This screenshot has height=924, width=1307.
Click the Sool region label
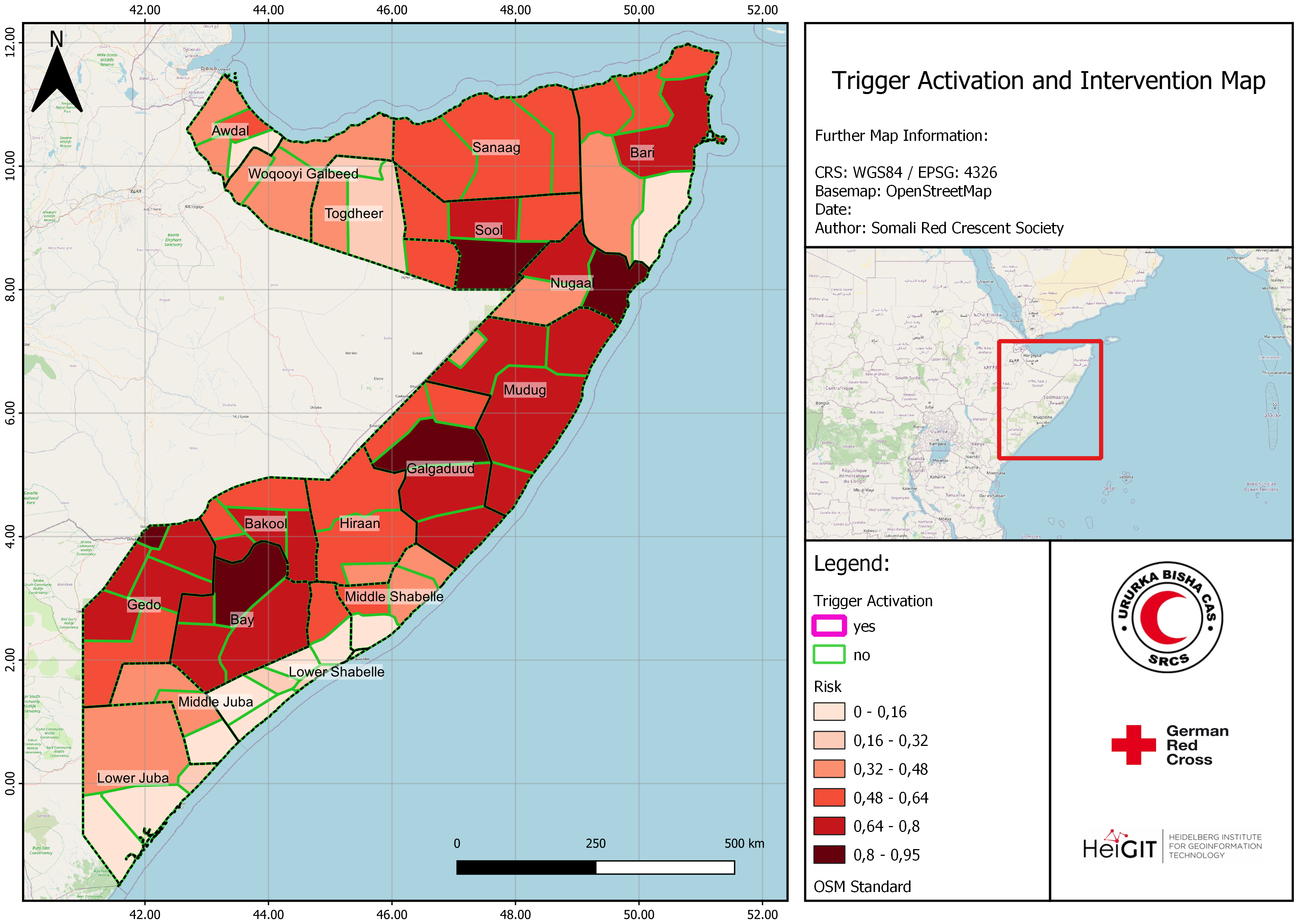click(489, 230)
